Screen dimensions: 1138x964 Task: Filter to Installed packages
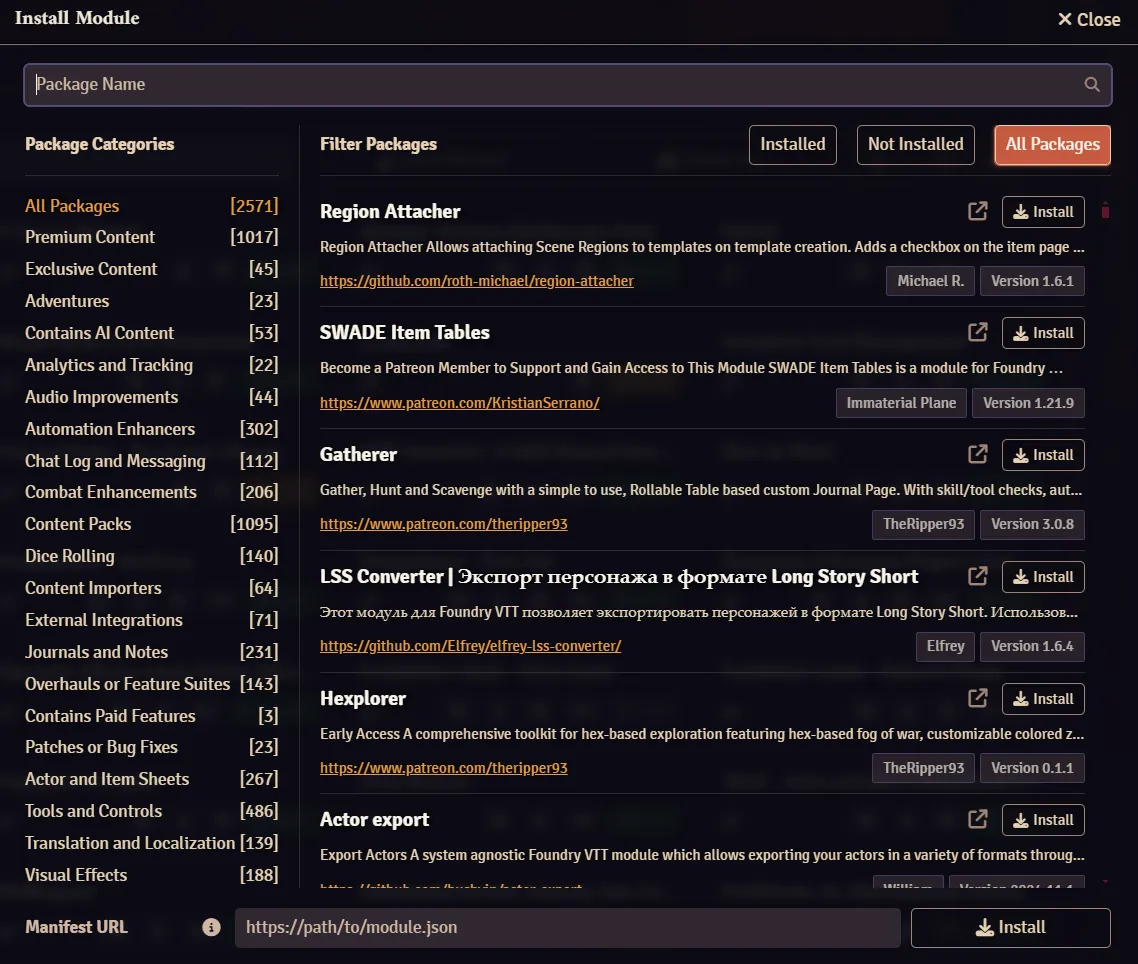[793, 144]
